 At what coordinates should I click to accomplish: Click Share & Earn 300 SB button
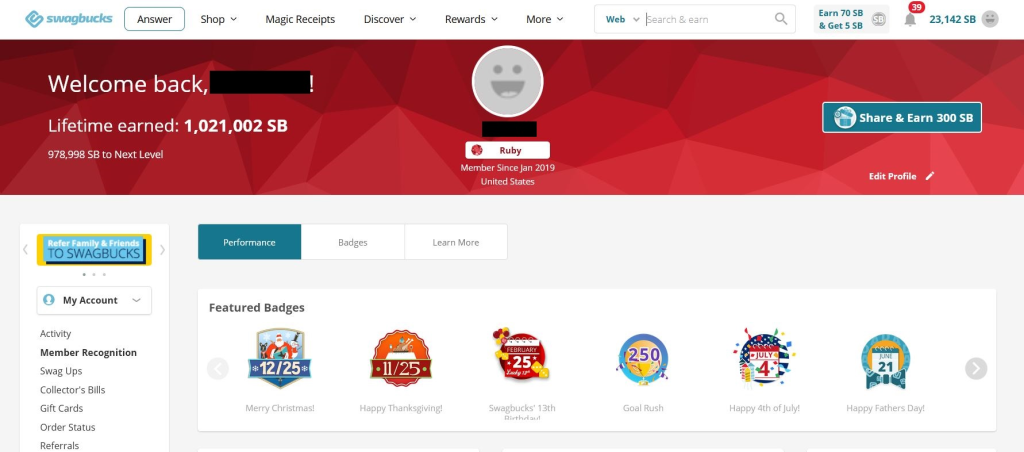click(x=901, y=118)
